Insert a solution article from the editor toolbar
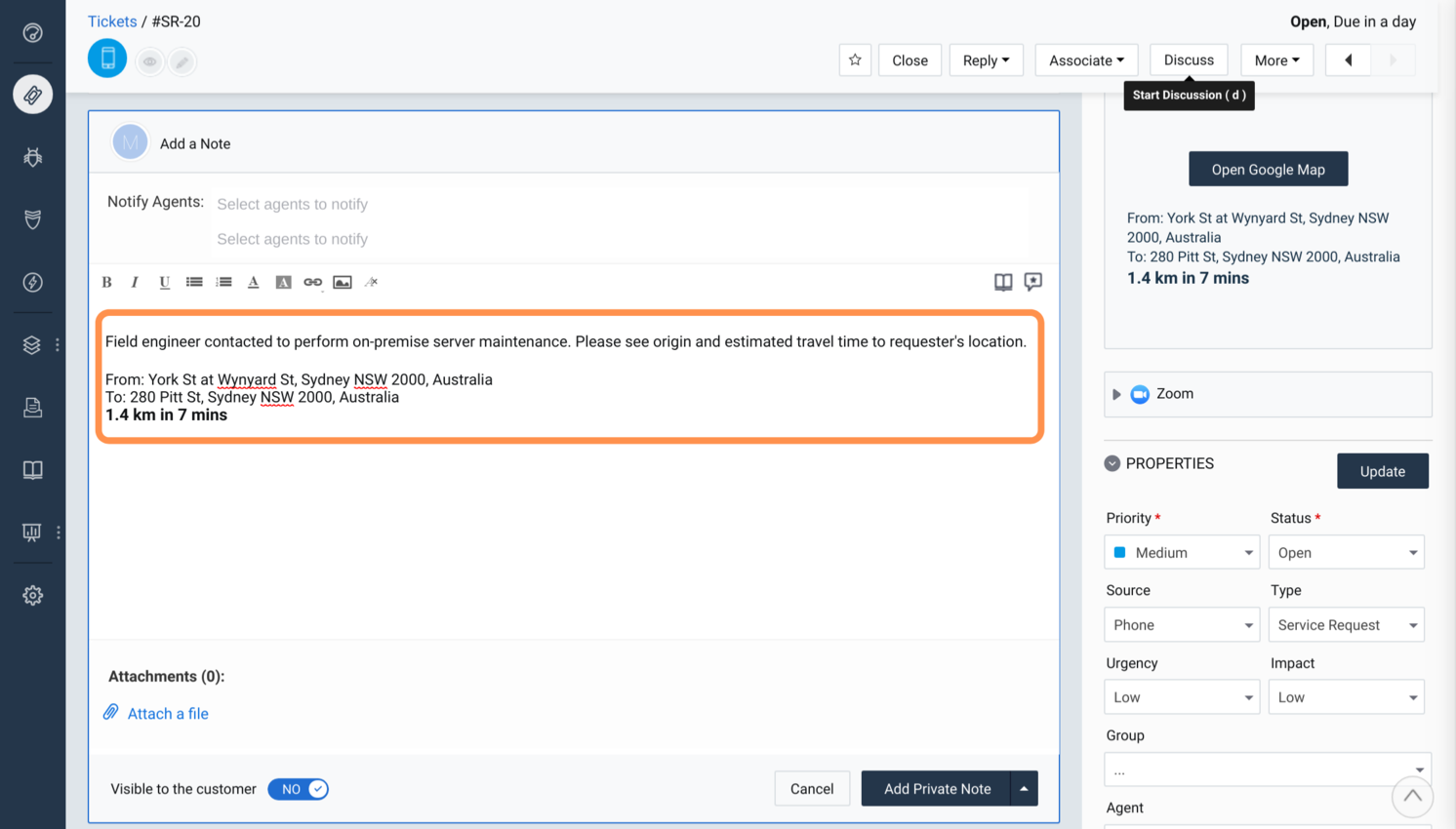Image resolution: width=1456 pixels, height=829 pixels. pyautogui.click(x=1032, y=282)
